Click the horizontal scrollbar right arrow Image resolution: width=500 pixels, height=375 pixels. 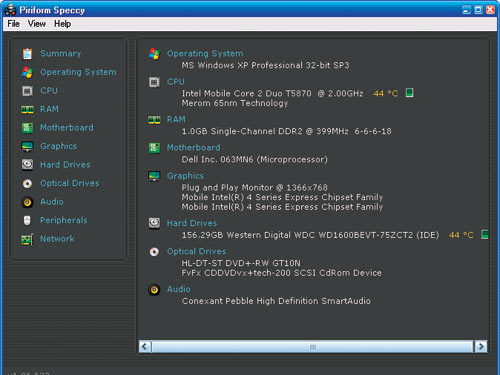pos(481,347)
